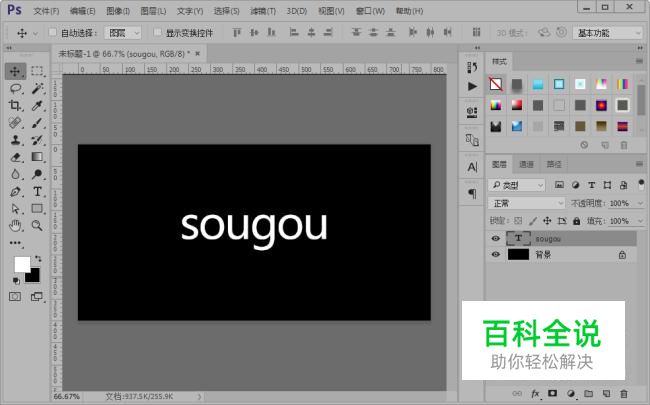
Task: Toggle the layer filter on/off switch
Action: coord(641,184)
